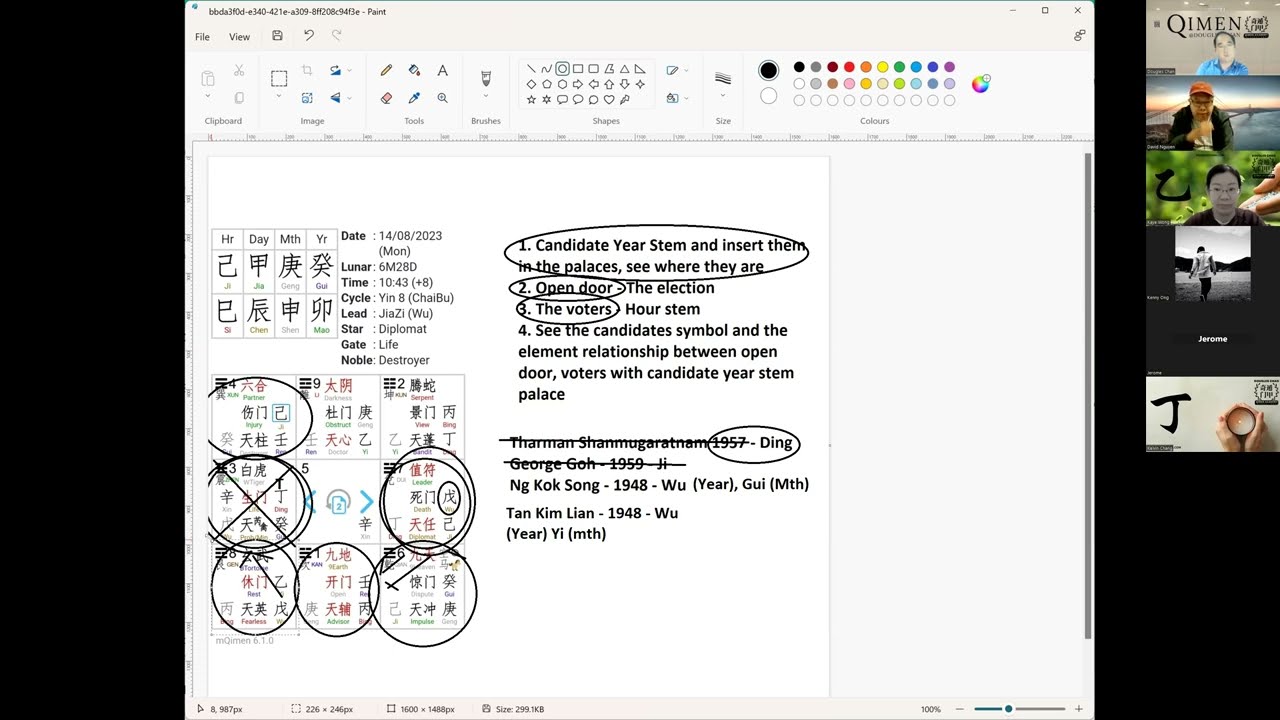Click the 'Ng Kok Song - 1948 - Wu' text

tap(598, 485)
